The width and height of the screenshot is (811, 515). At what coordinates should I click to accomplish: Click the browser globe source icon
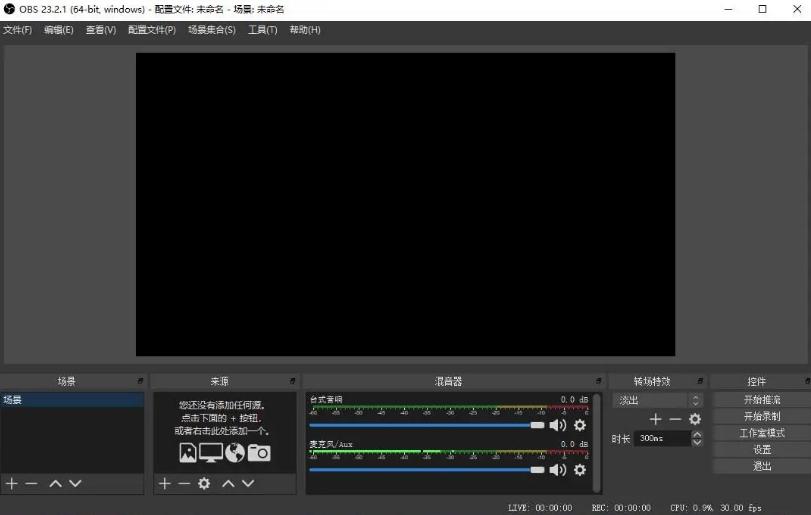point(235,452)
